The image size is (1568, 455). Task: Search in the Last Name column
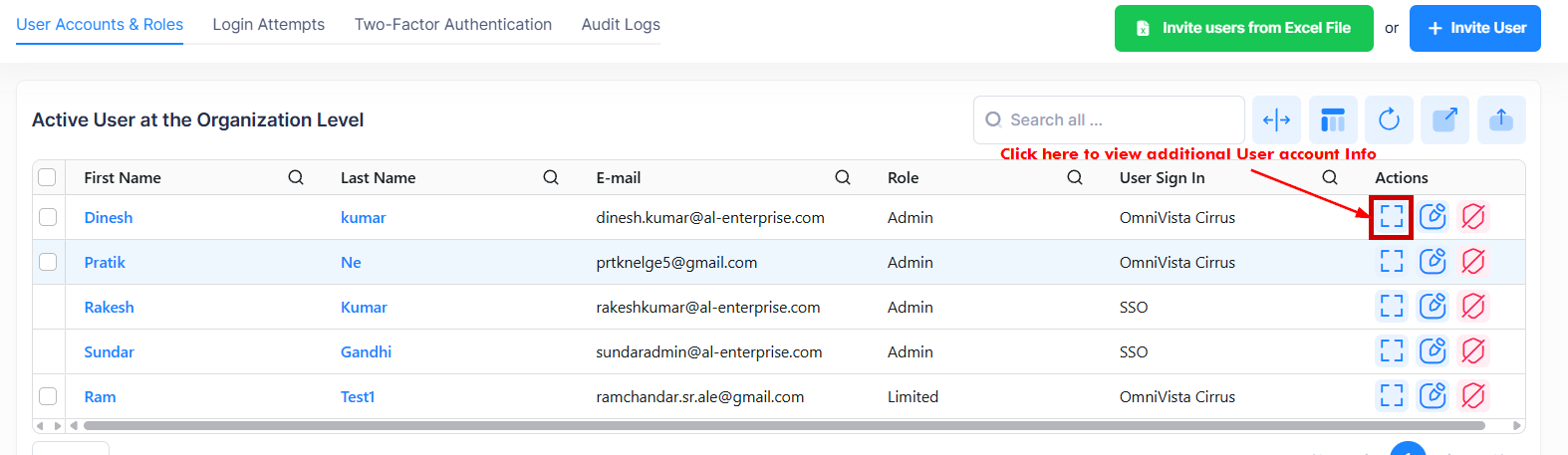[551, 177]
